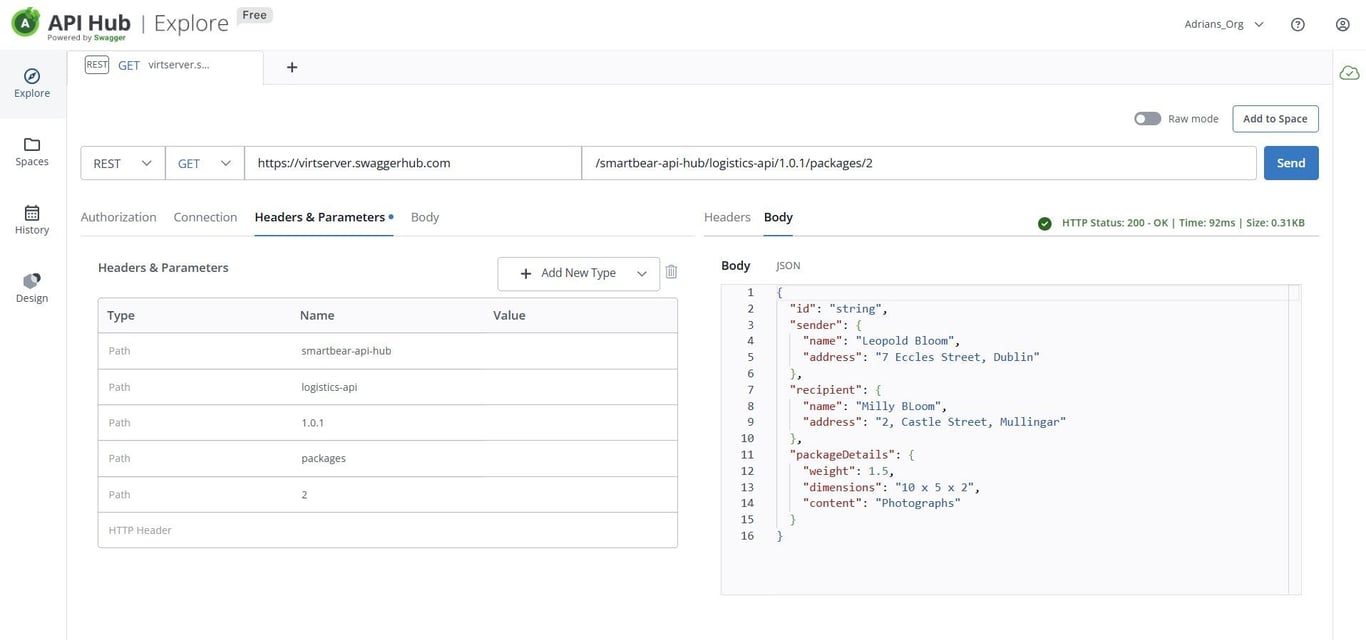
Task: Open the Spaces folder icon
Action: click(32, 144)
